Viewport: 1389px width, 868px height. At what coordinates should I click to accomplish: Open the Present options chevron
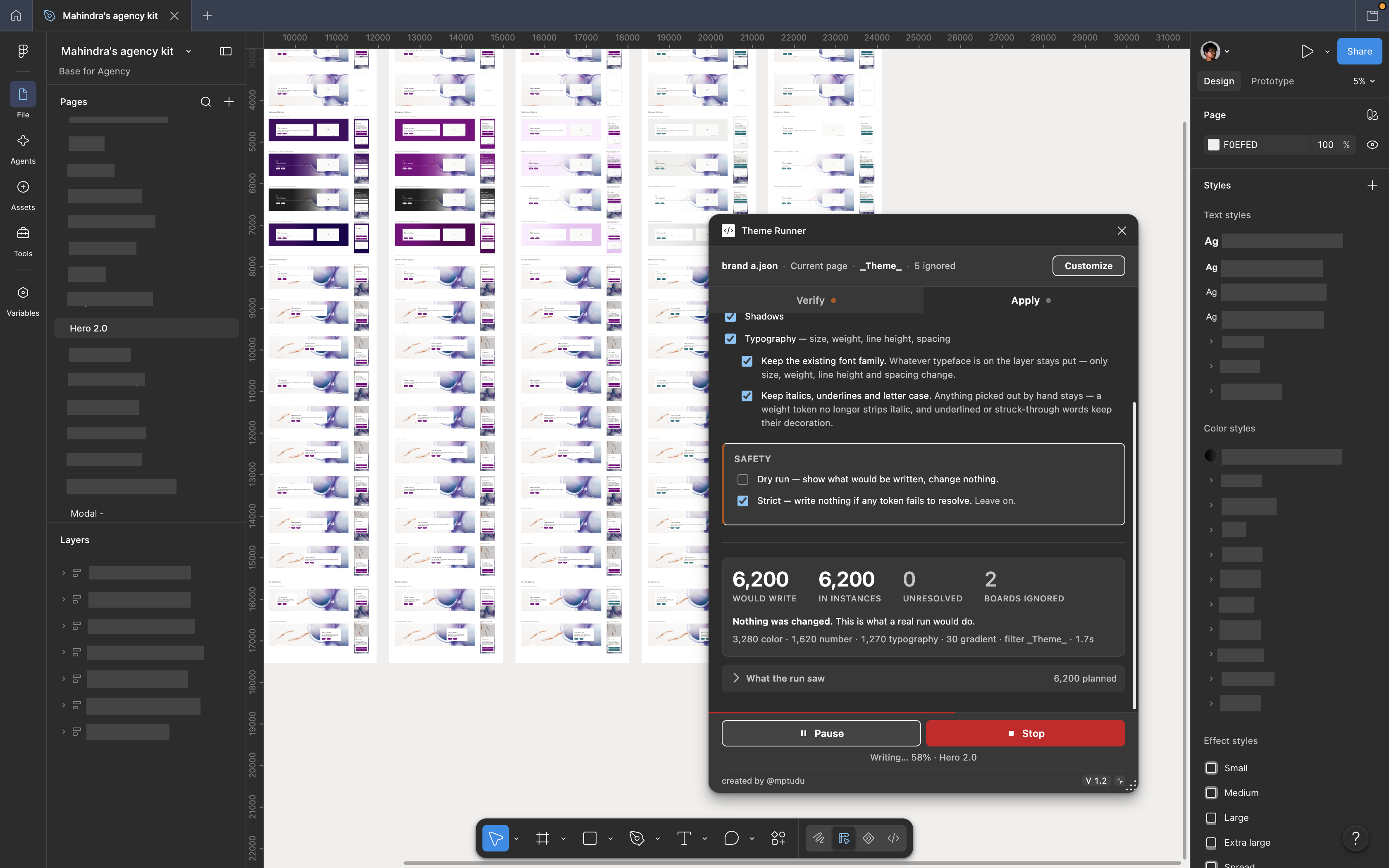1327,51
